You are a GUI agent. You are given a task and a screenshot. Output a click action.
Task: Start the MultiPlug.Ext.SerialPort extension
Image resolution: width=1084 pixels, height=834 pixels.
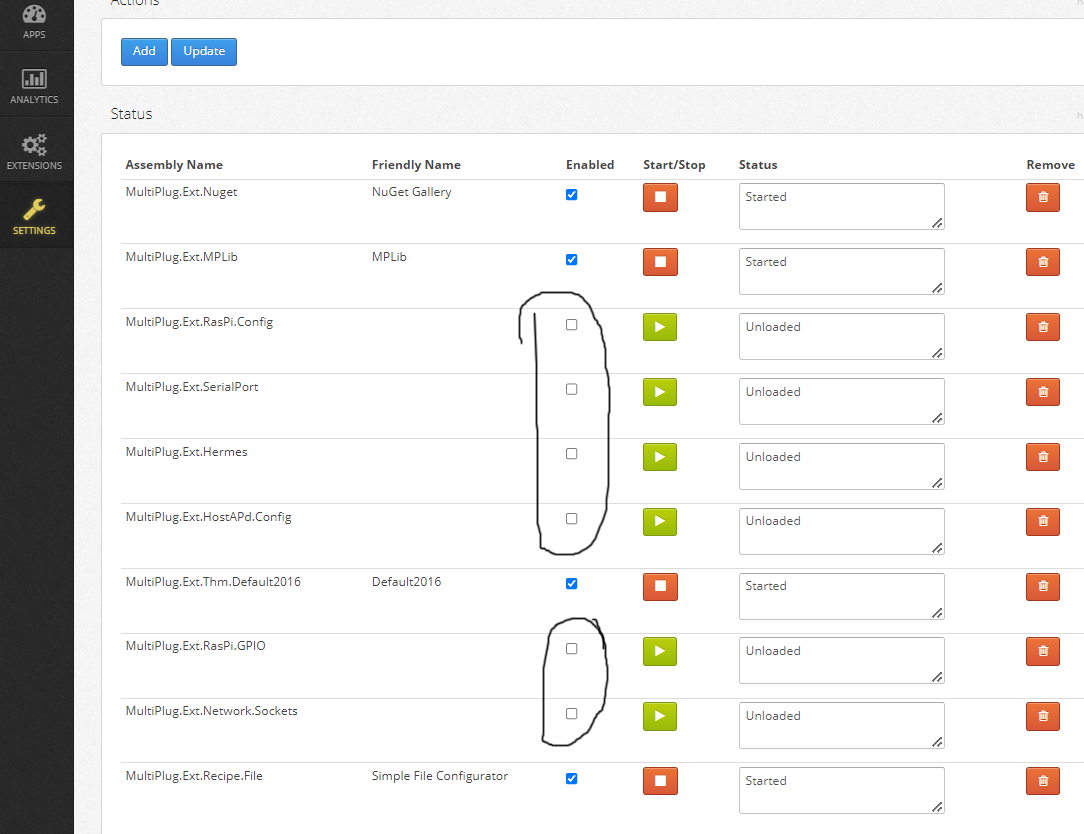[x=659, y=391]
